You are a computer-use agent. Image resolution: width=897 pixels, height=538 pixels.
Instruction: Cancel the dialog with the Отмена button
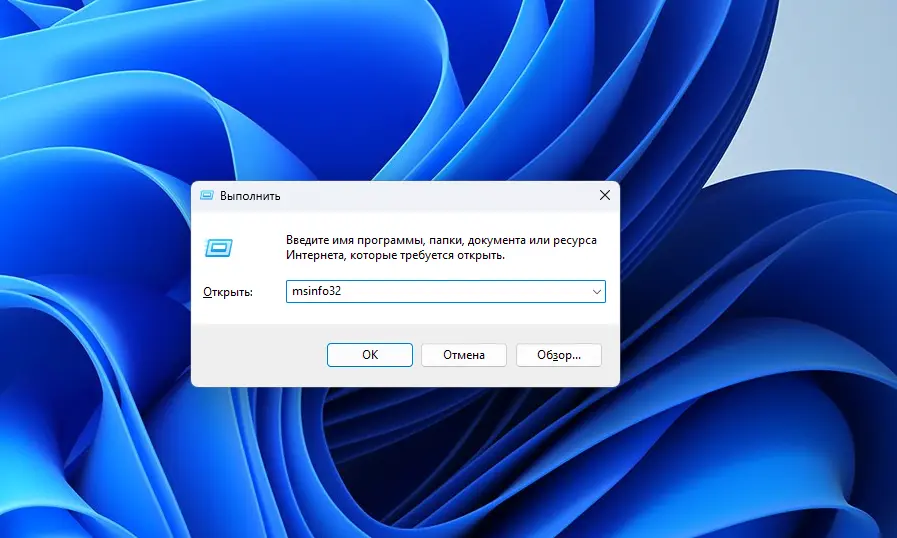coord(463,355)
